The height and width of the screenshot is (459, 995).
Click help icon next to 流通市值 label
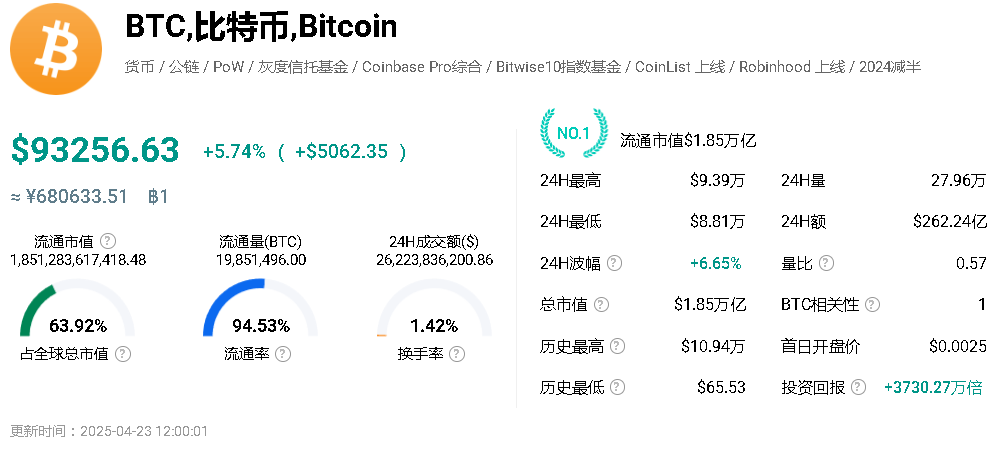coord(107,241)
